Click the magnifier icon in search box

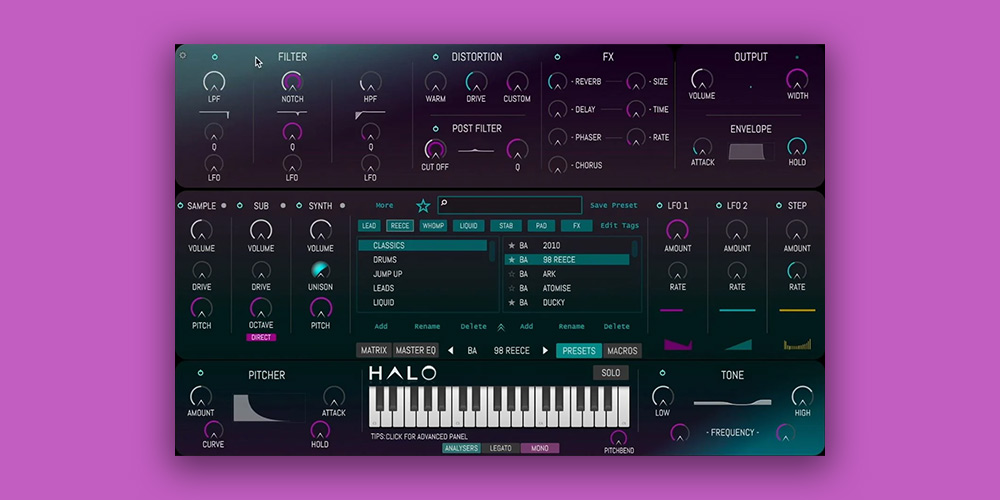pyautogui.click(x=444, y=203)
